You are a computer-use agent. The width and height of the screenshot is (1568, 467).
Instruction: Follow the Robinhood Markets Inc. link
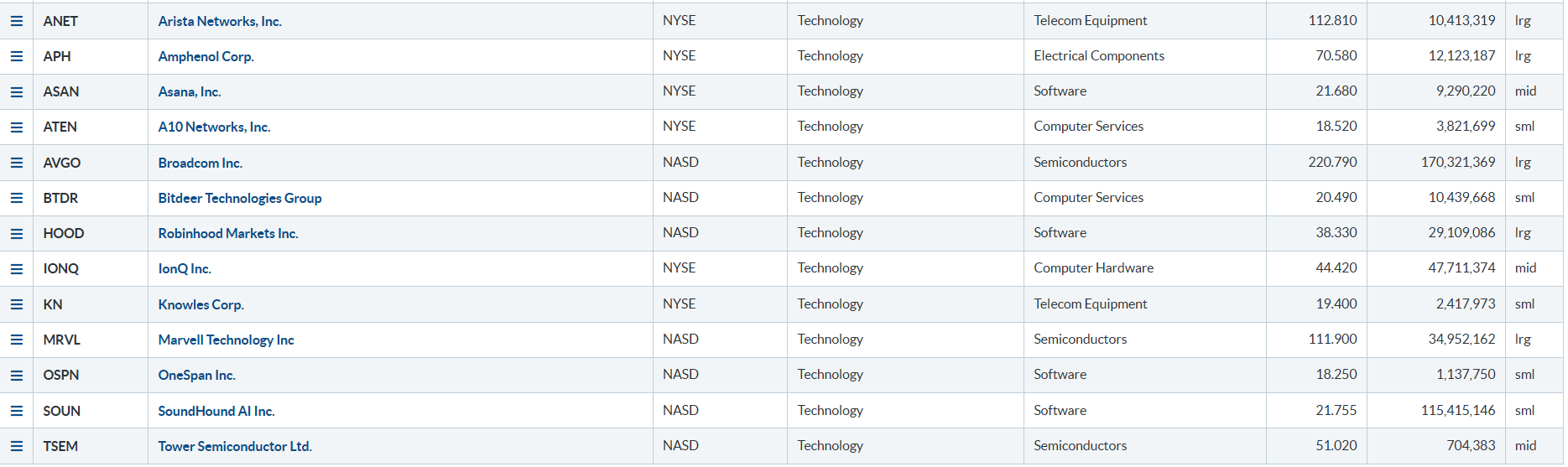pyautogui.click(x=228, y=233)
